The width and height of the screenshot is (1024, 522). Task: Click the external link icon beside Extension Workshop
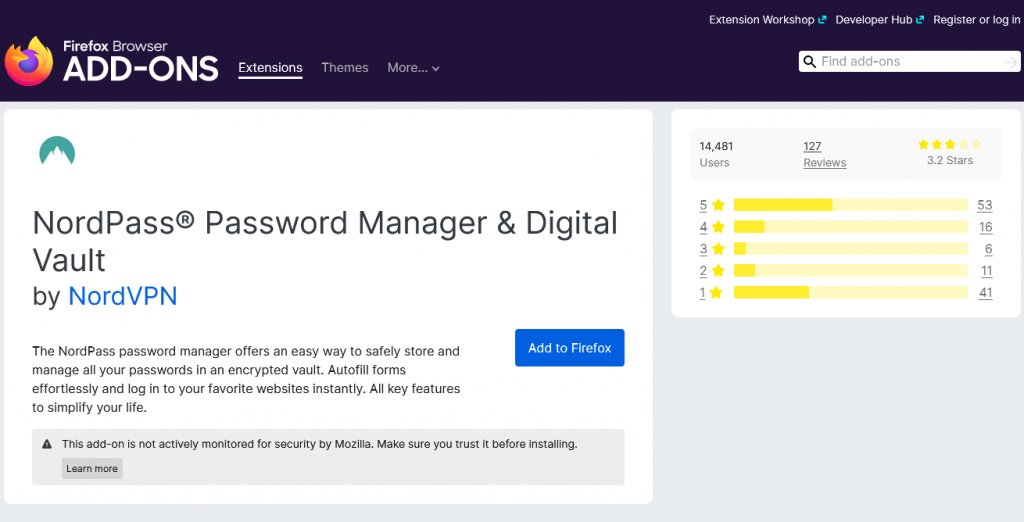pyautogui.click(x=822, y=20)
